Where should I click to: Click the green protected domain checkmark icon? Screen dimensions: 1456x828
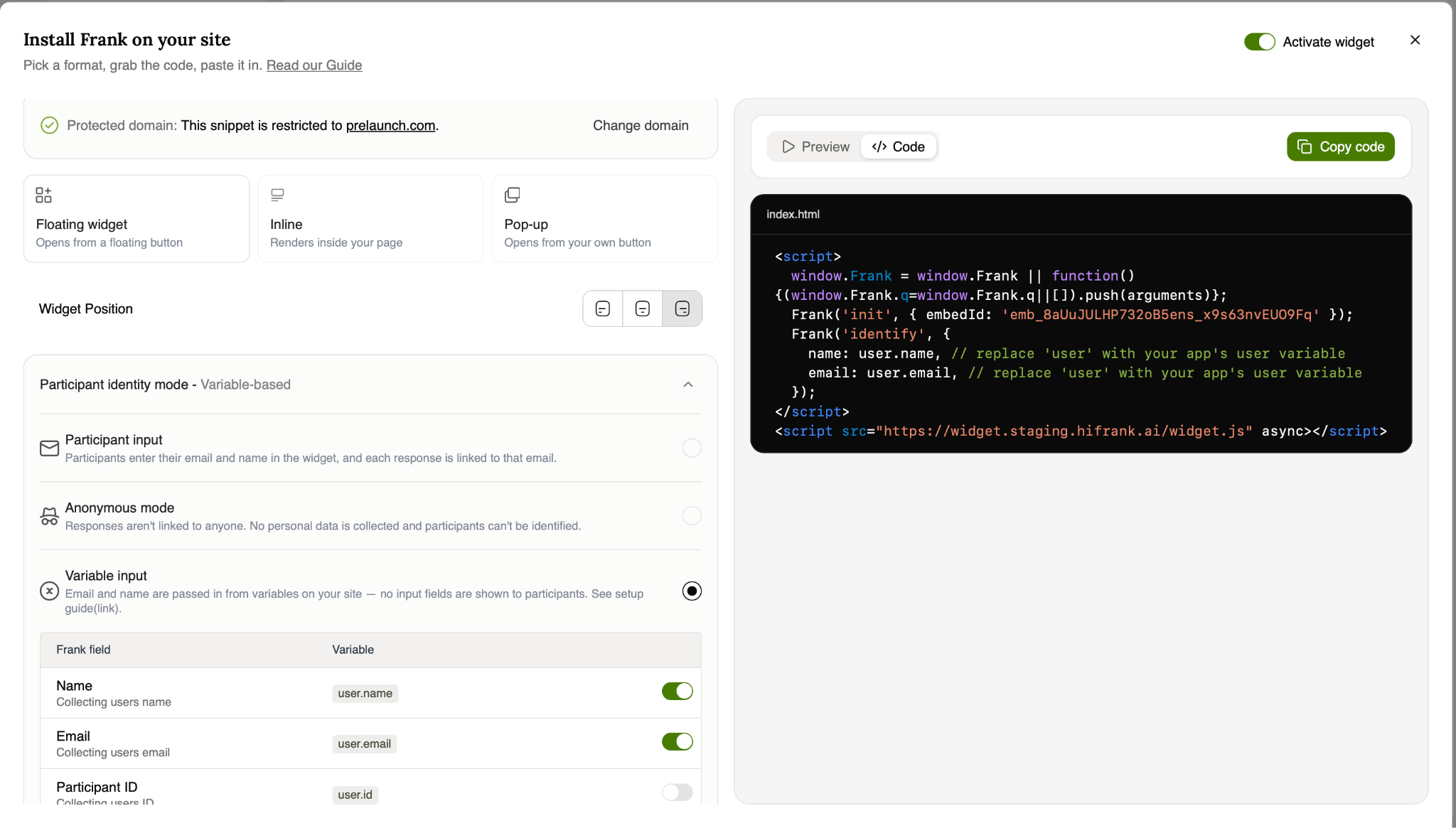(49, 126)
